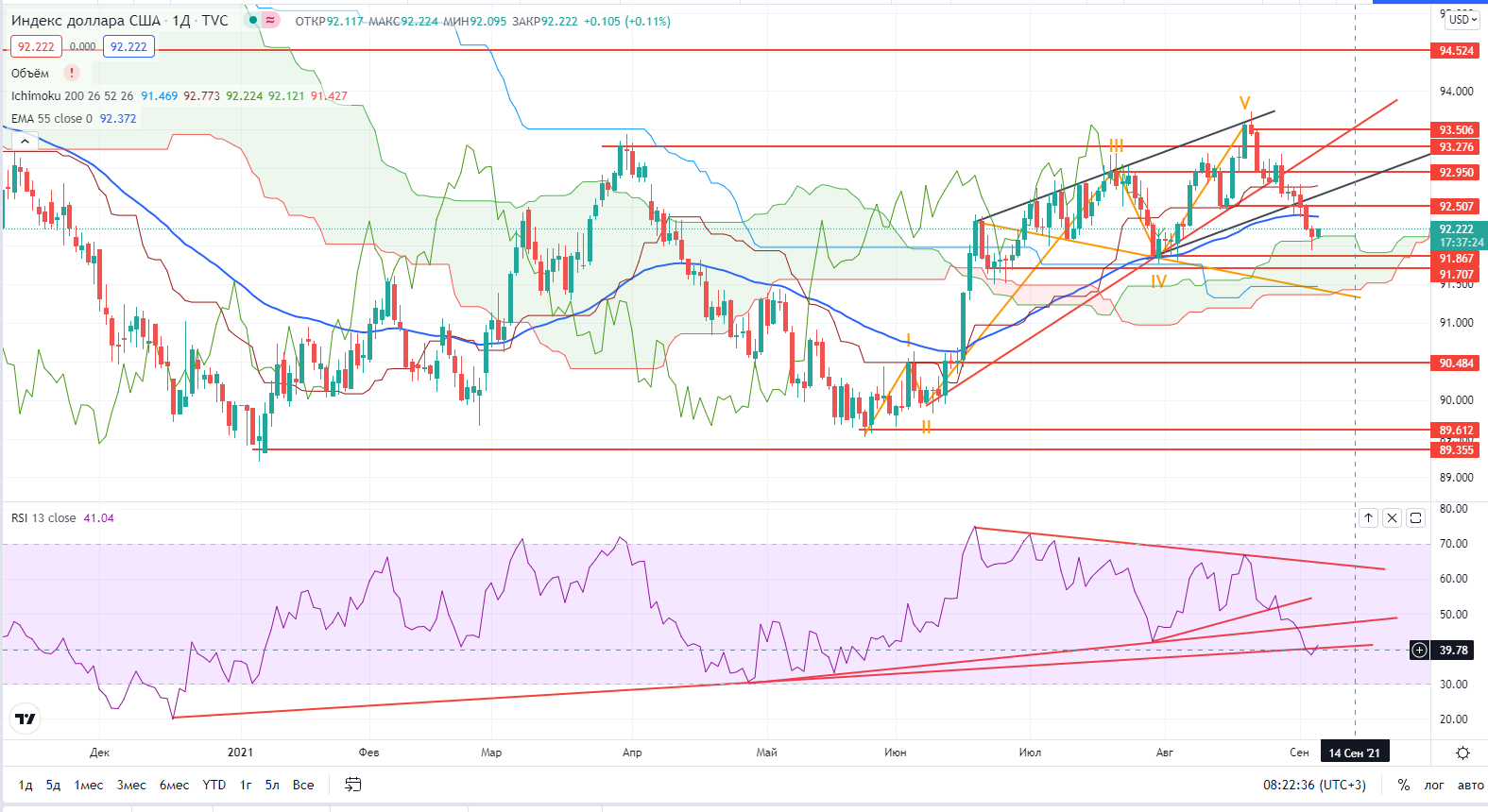The image size is (1488, 812).
Task: Click the red sell price 92.222 button
Action: click(36, 46)
